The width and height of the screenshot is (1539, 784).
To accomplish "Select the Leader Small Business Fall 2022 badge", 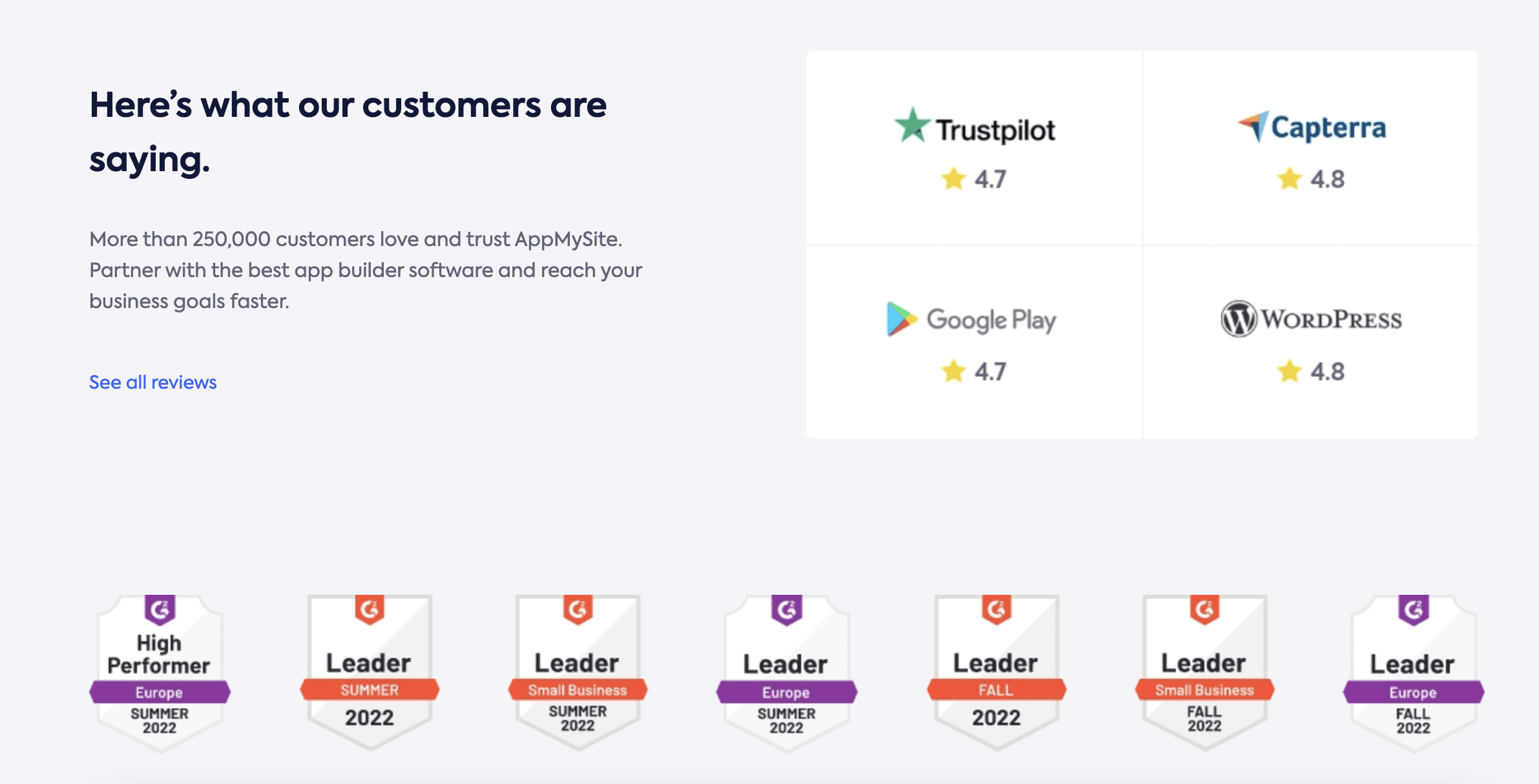I will (1204, 672).
